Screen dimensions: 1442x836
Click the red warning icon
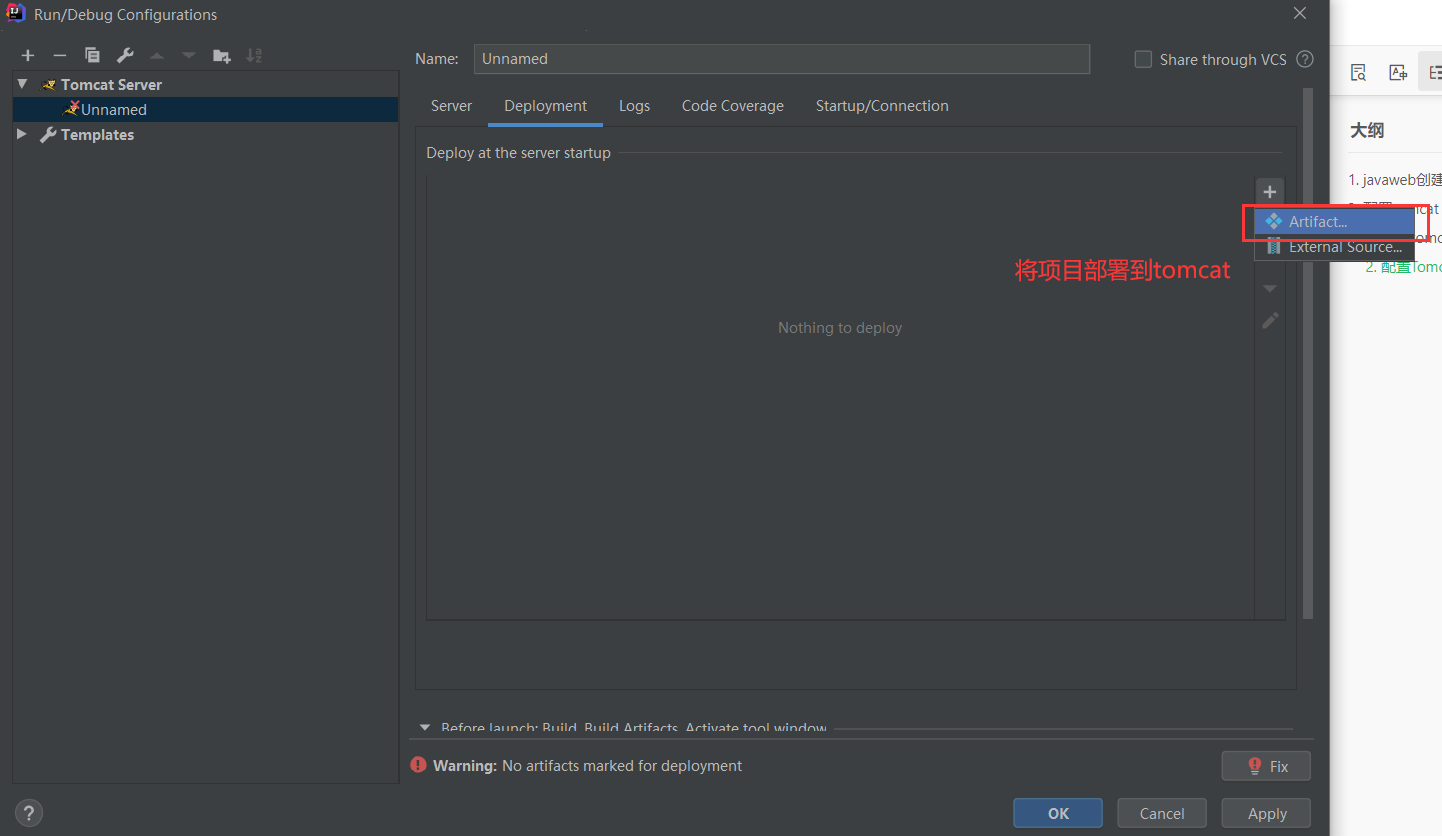pyautogui.click(x=419, y=765)
